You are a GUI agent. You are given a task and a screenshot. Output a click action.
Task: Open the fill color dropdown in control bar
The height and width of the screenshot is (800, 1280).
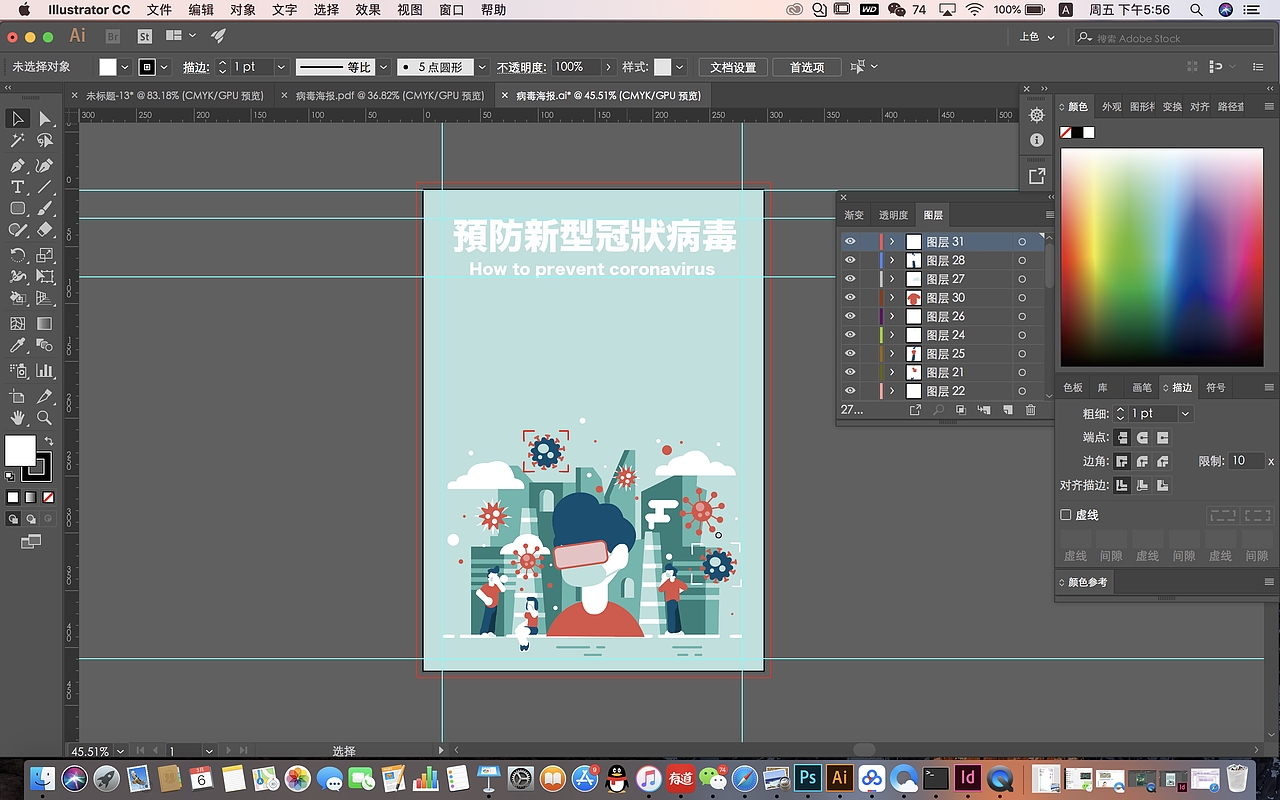tap(125, 67)
